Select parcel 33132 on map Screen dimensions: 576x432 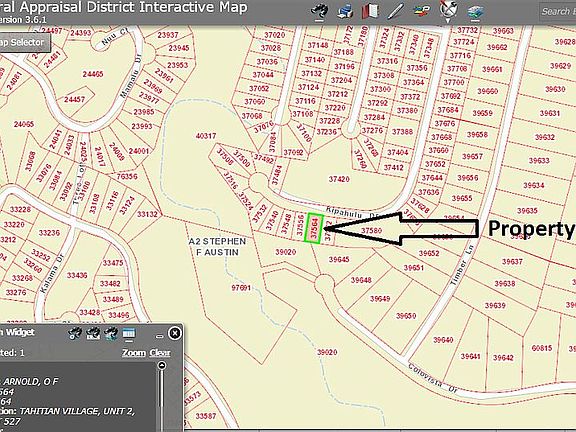[147, 214]
